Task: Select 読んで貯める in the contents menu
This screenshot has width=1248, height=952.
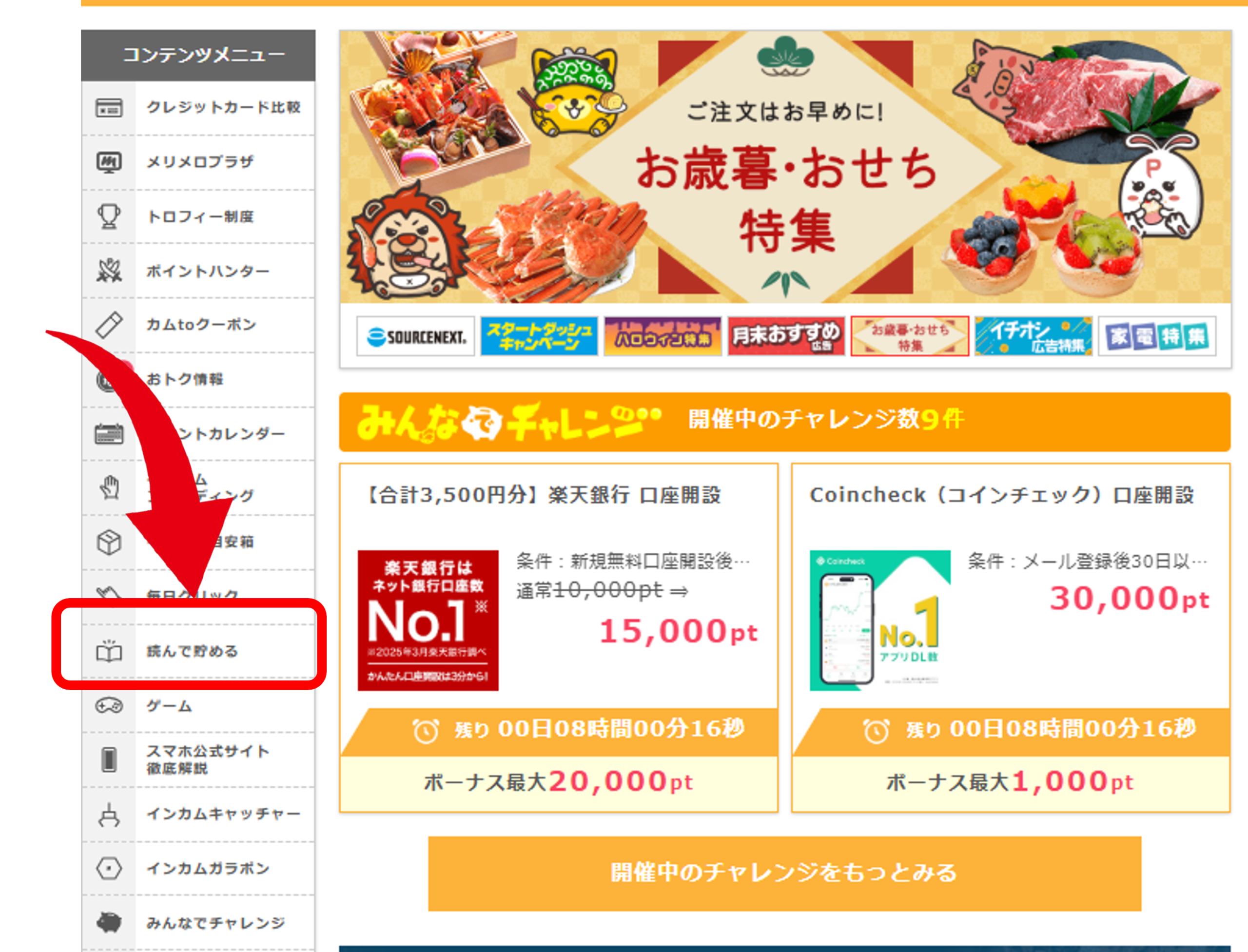Action: (198, 651)
